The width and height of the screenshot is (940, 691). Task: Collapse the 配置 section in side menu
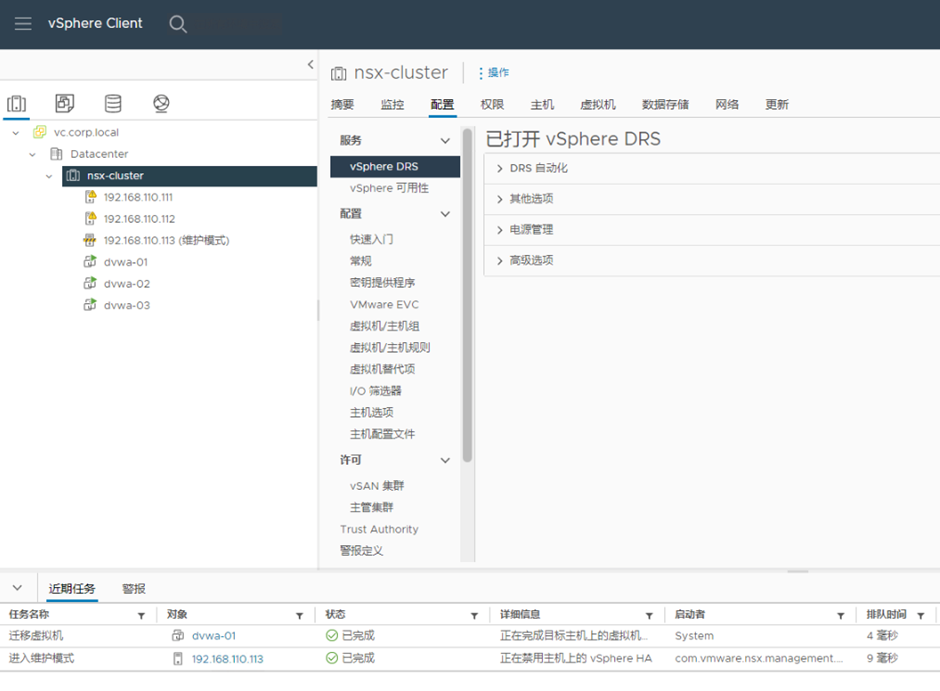pos(445,214)
